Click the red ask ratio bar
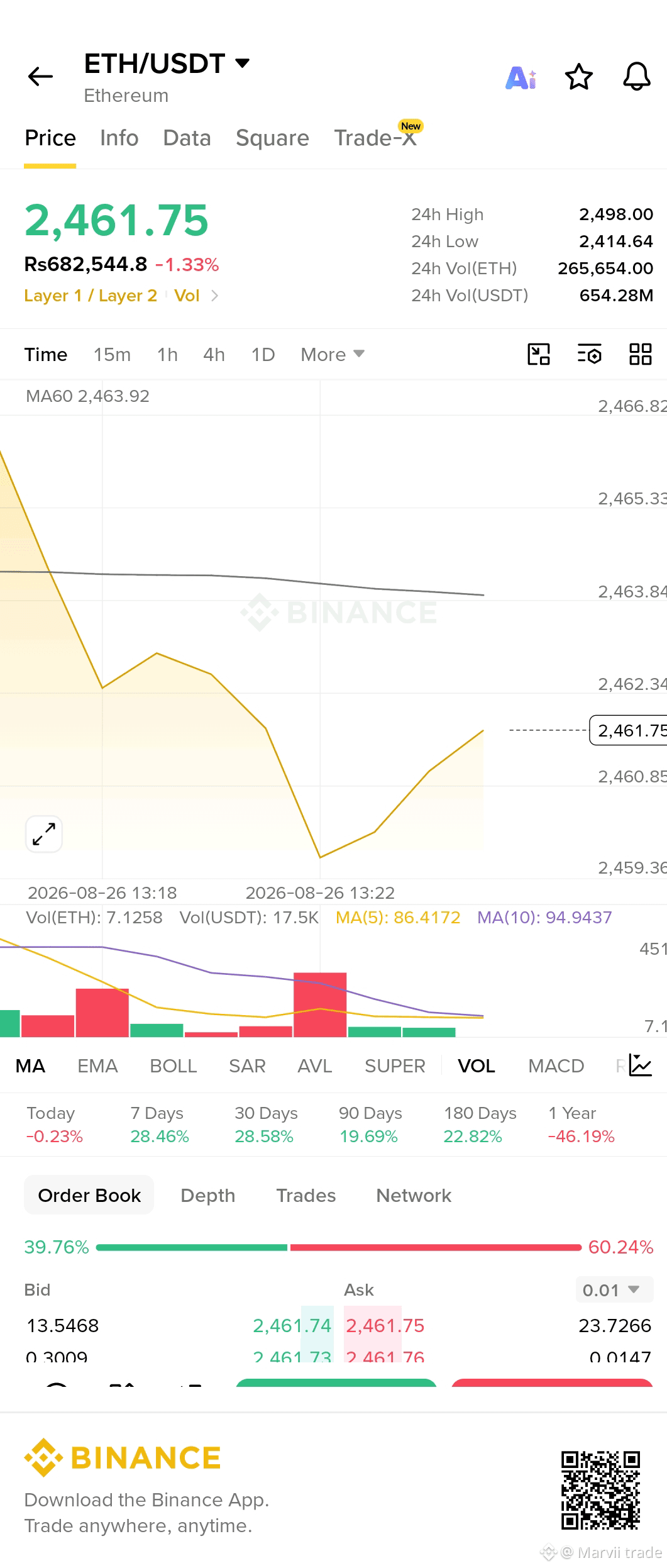Screen dimensions: 667x1568 click(x=436, y=1247)
